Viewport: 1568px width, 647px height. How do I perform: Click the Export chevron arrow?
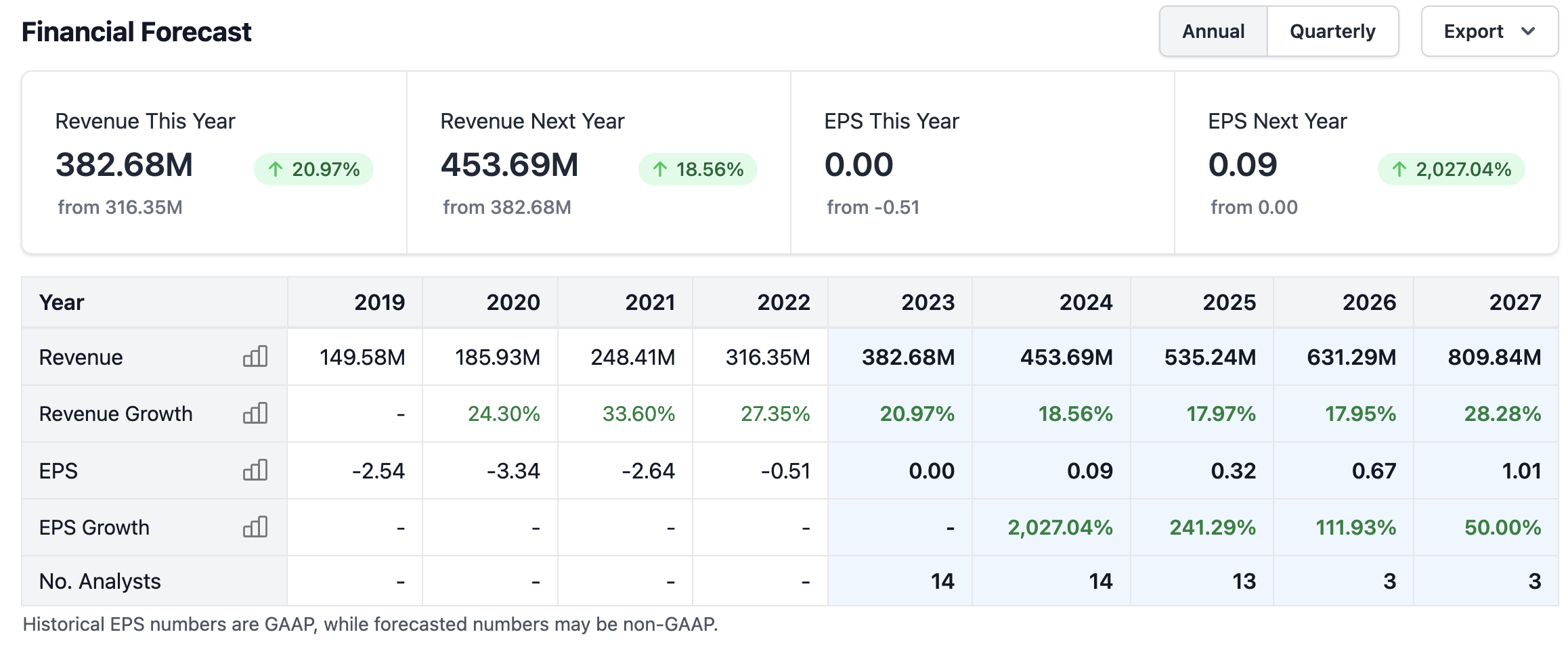pos(1528,32)
